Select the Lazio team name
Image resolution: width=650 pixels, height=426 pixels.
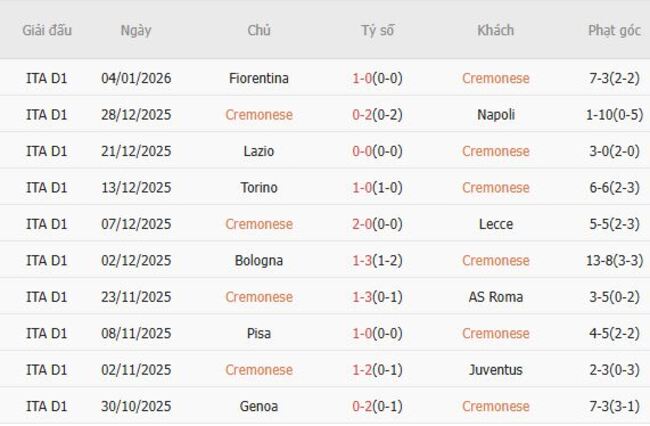coord(259,151)
